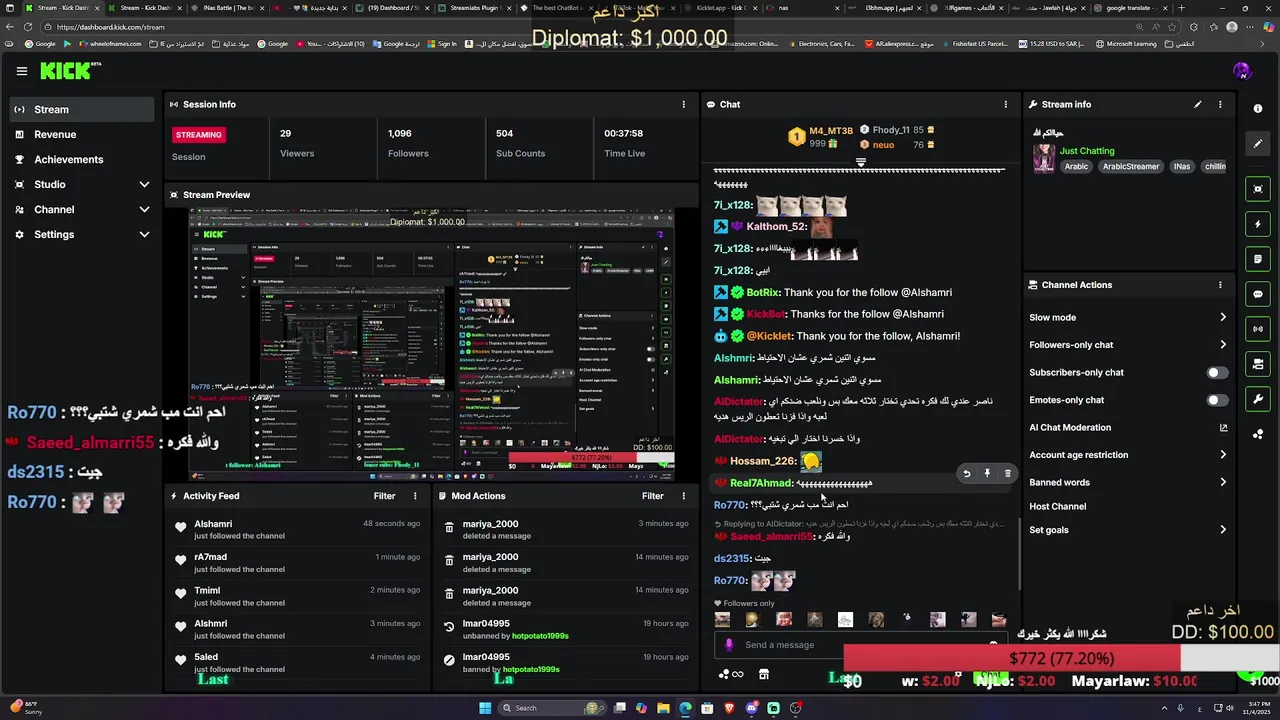This screenshot has height=720, width=1280.
Task: Click the broadcast signal icon in right rail
Action: point(1258,329)
